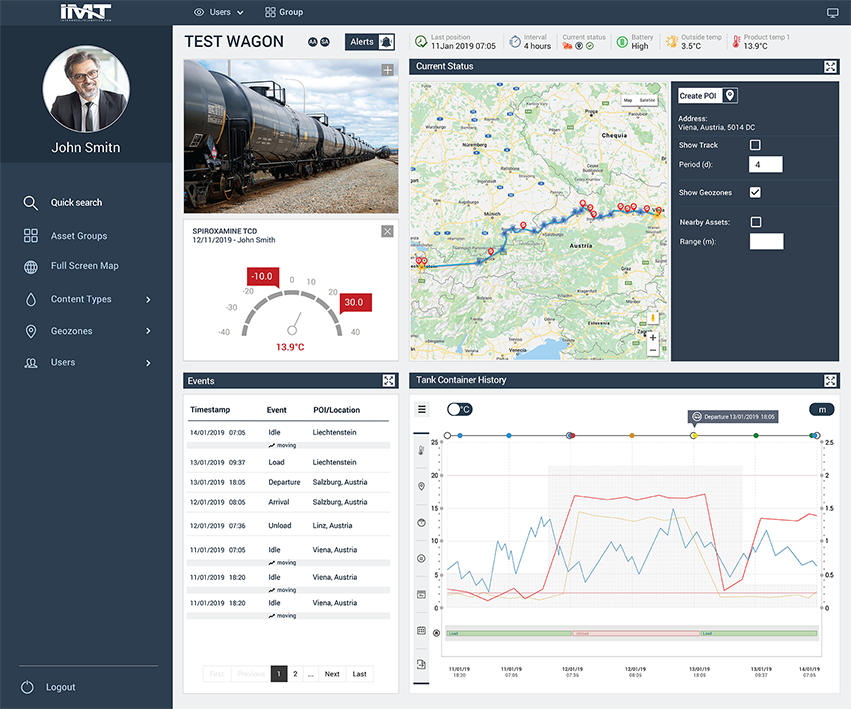The width and height of the screenshot is (851, 709).
Task: Click the map street view pegman icon
Action: point(653,318)
